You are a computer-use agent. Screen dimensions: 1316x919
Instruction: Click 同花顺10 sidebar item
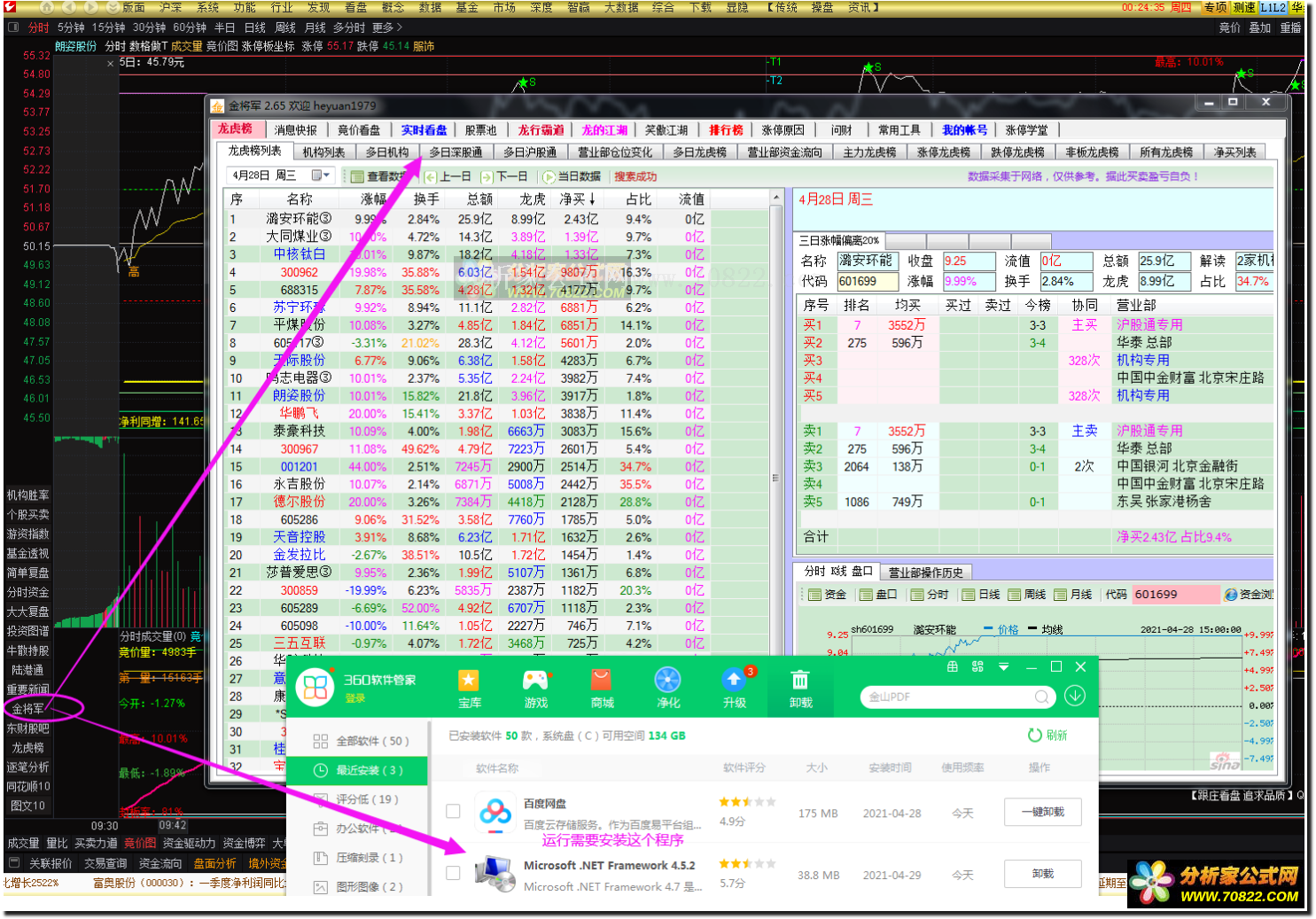click(x=28, y=787)
